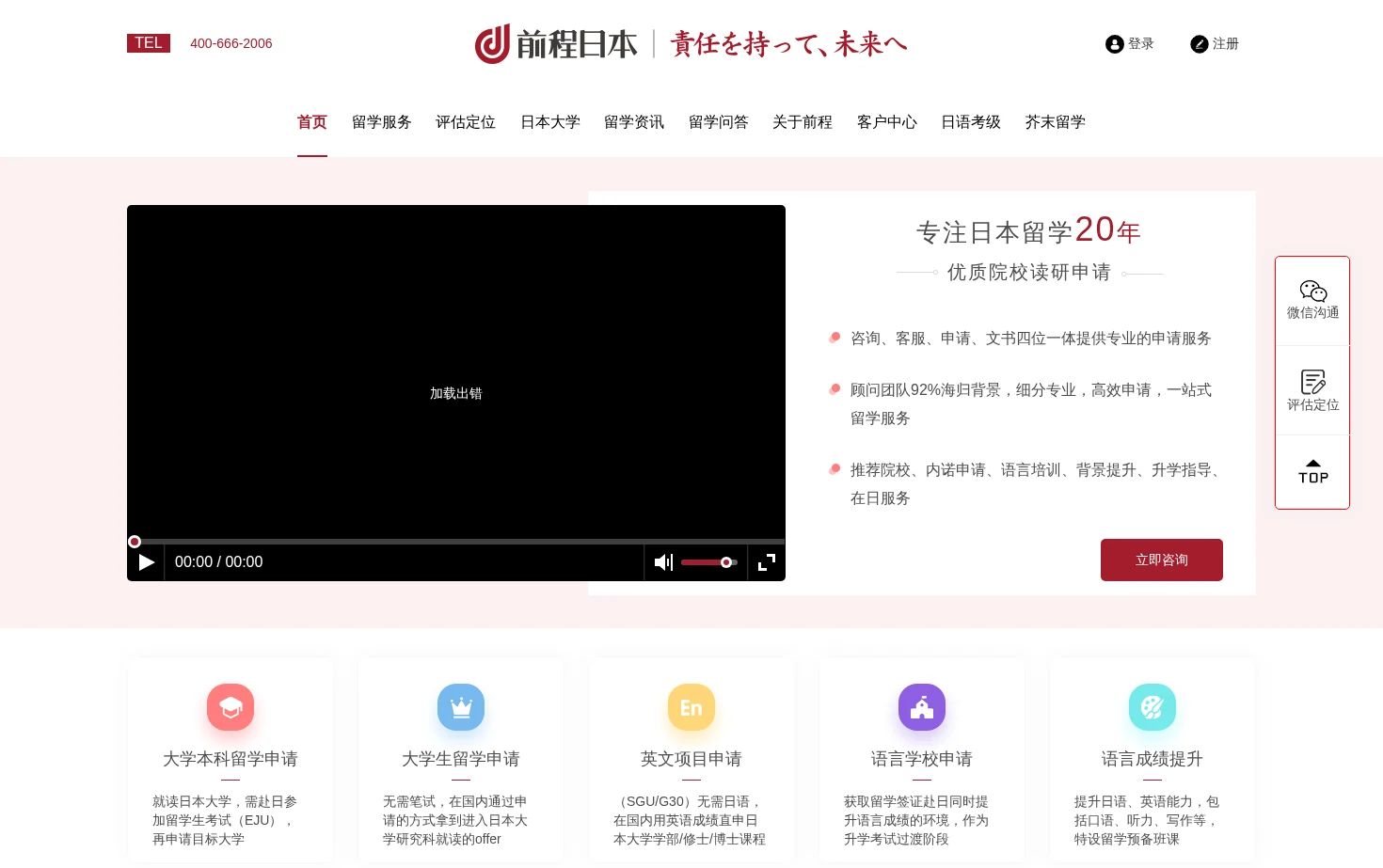The image size is (1383, 868).
Task: Click the video progress bar
Action: (456, 542)
